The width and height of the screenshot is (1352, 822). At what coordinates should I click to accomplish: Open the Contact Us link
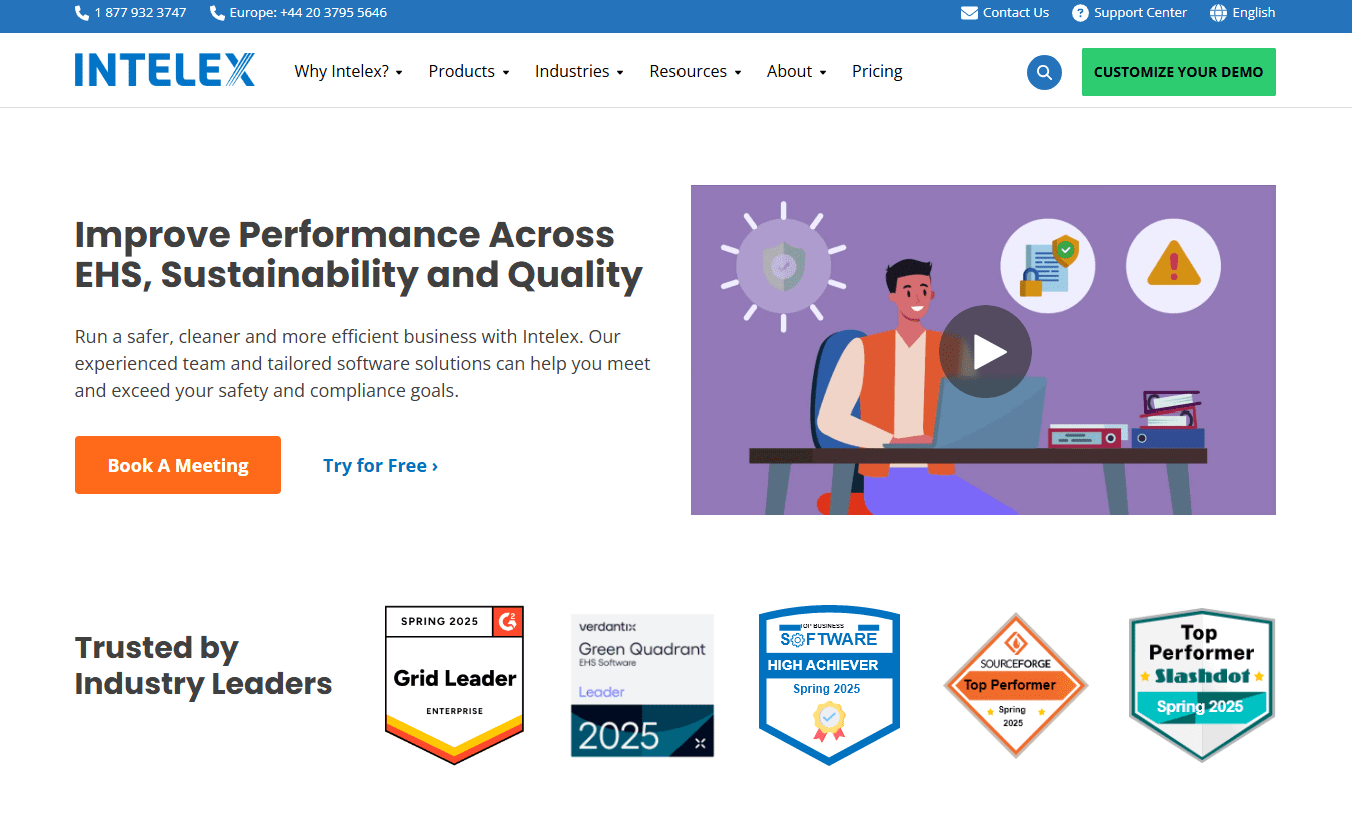click(1016, 13)
